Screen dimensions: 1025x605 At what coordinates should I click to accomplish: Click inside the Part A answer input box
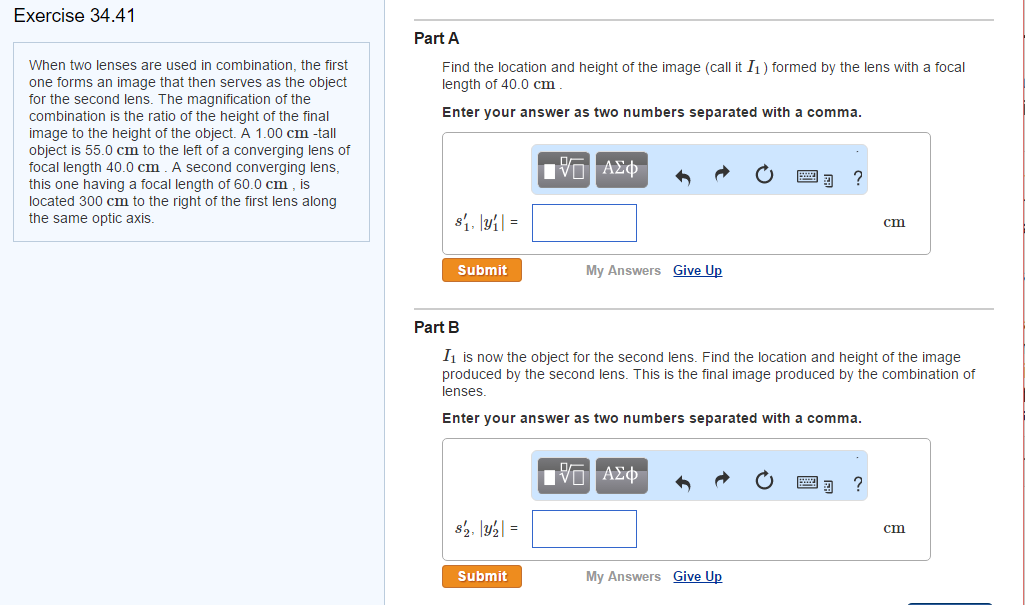tap(584, 222)
